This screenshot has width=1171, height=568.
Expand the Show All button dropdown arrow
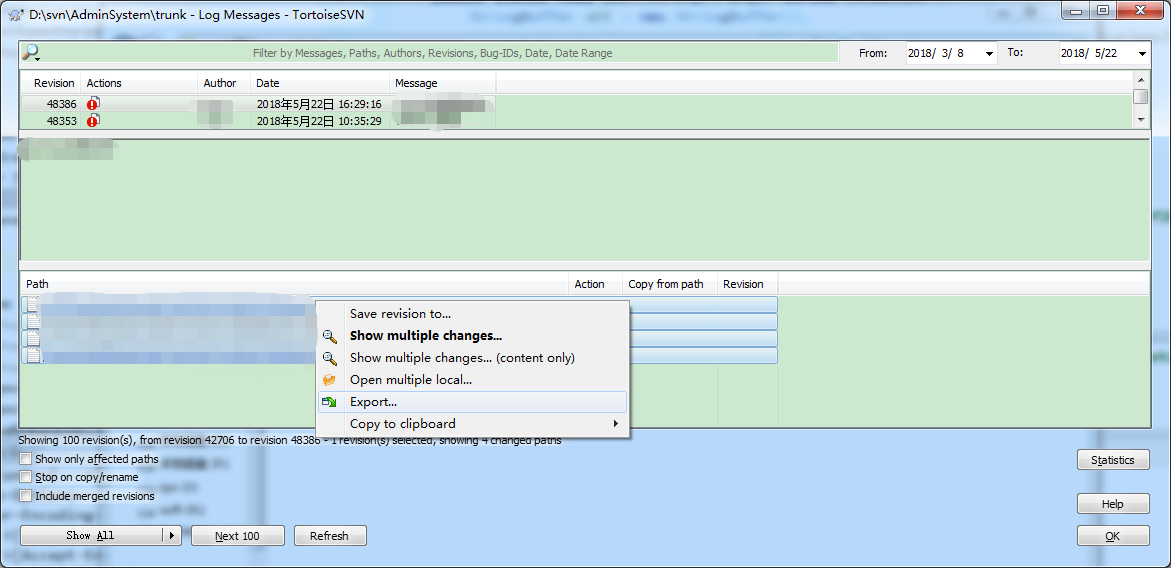[172, 536]
